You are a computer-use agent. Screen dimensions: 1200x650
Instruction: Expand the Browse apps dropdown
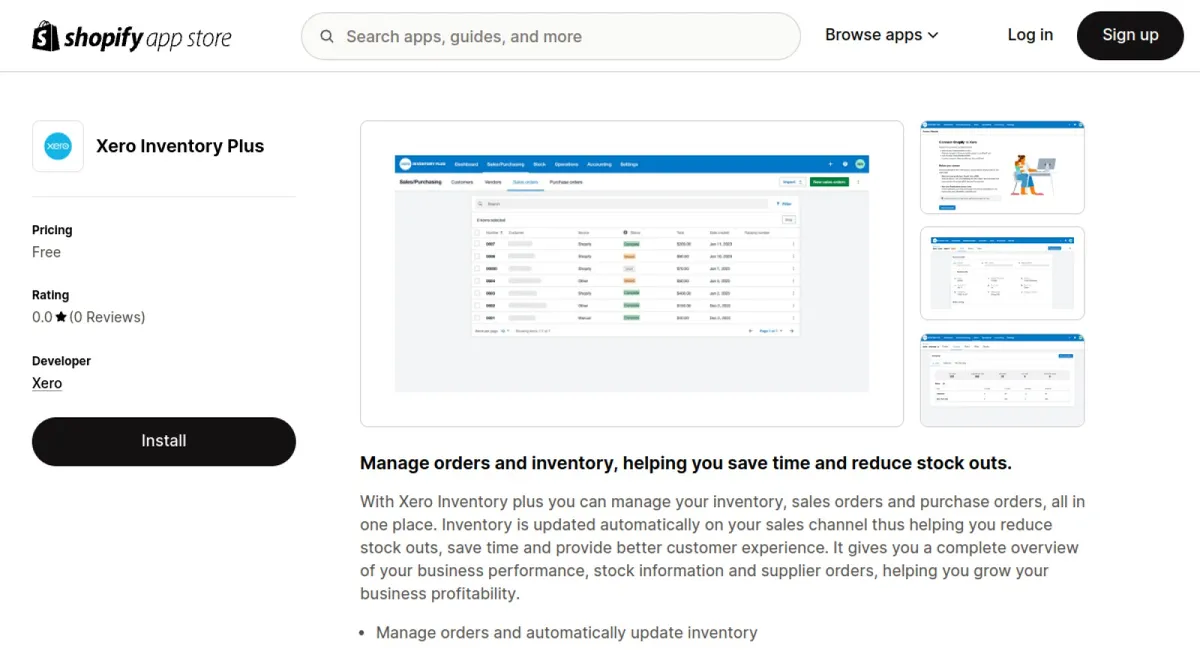click(882, 35)
